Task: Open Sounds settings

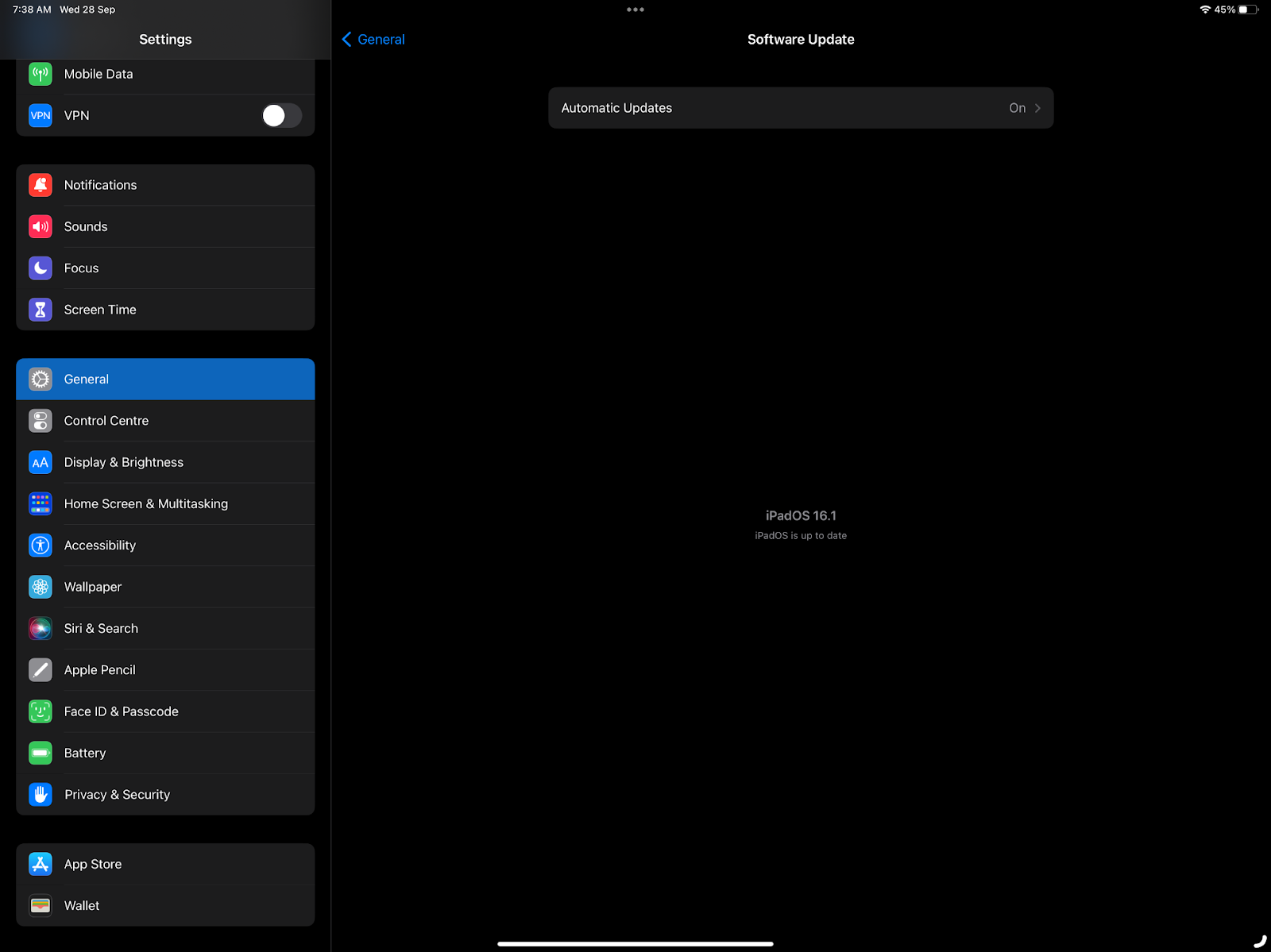Action: coord(165,226)
